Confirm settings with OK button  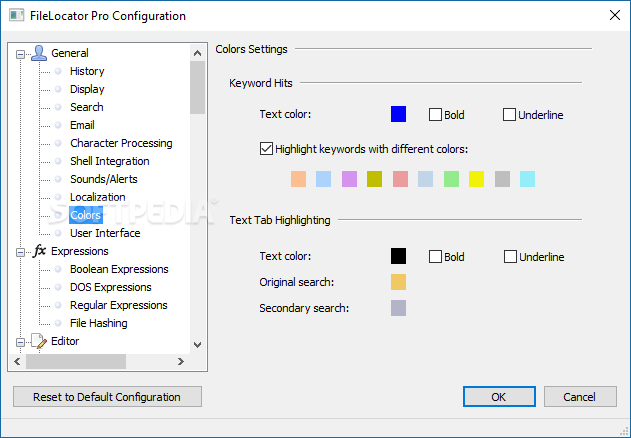pos(499,397)
